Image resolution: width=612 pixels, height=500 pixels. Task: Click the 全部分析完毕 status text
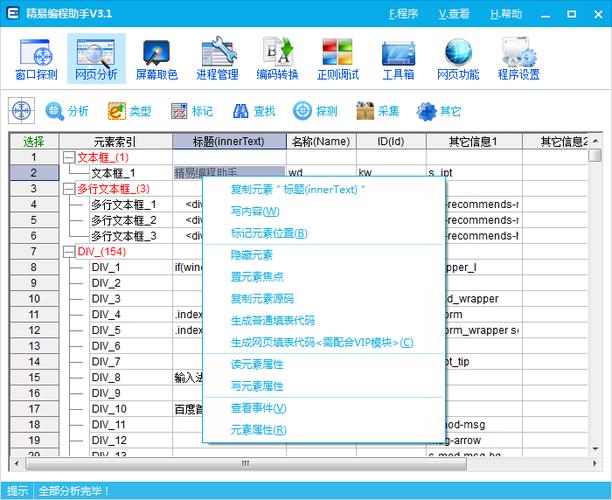pyautogui.click(x=74, y=491)
